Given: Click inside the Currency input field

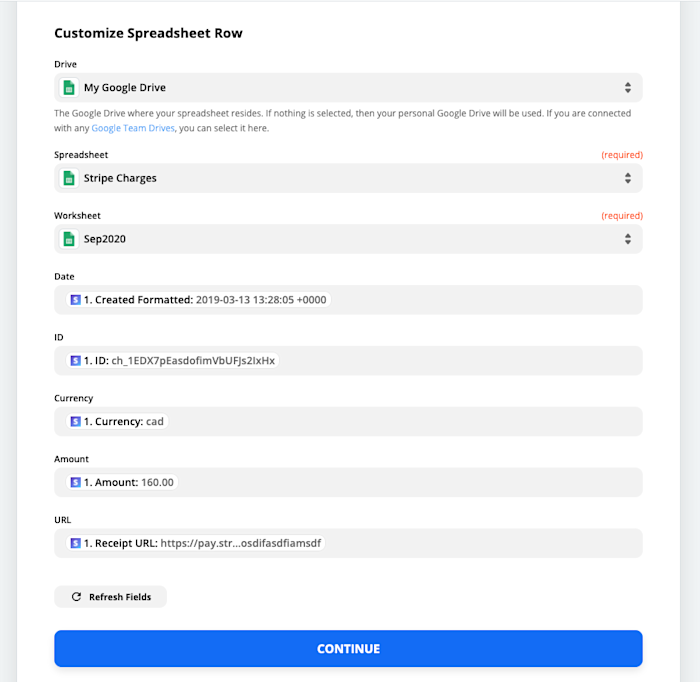Looking at the screenshot, I should pyautogui.click(x=400, y=421).
